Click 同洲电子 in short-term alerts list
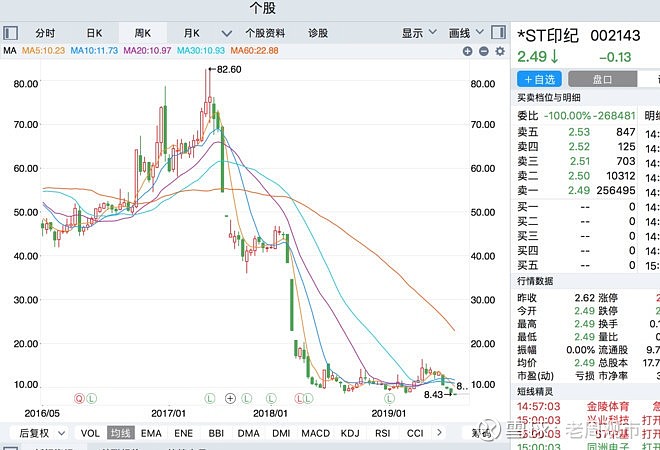The height and width of the screenshot is (450, 660). 608,446
